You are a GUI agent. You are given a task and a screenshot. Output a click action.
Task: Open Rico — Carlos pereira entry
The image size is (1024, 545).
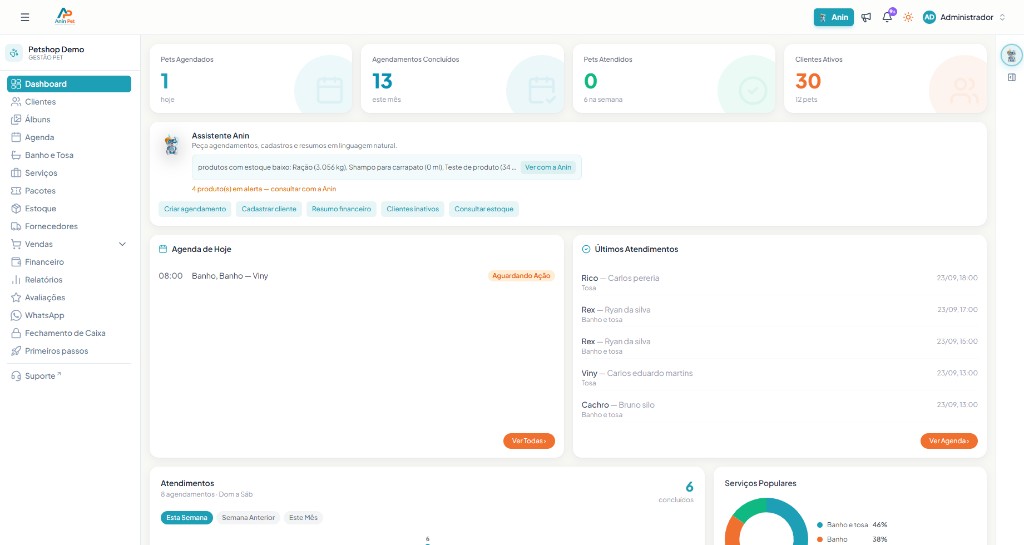coord(780,282)
